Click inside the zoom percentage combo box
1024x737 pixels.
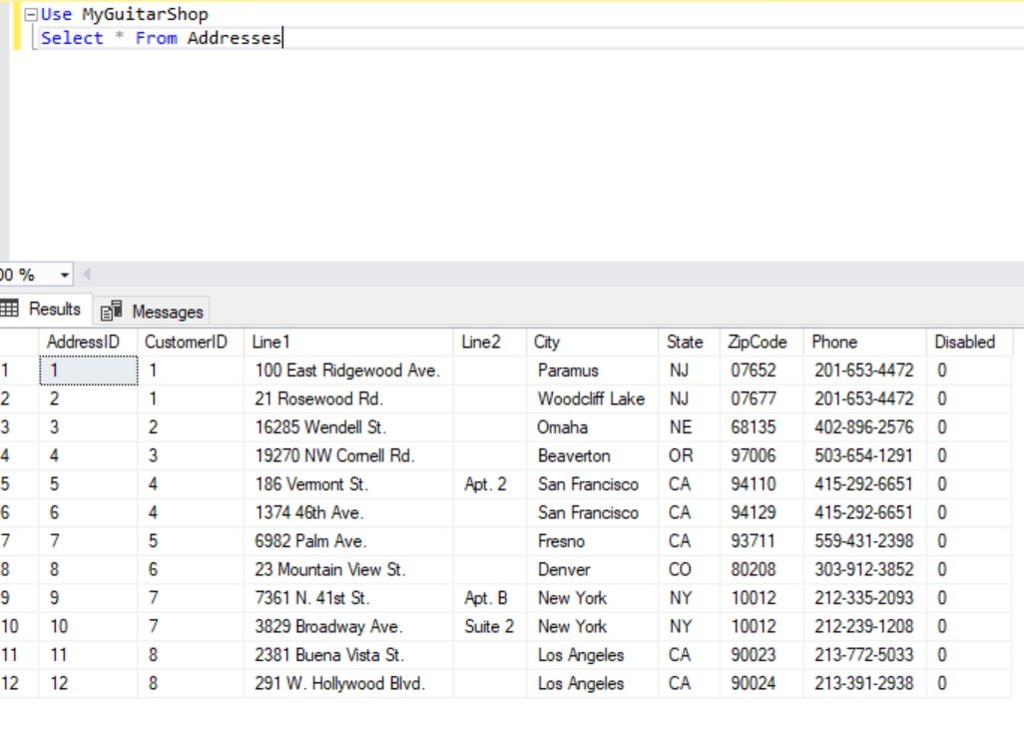(x=30, y=274)
